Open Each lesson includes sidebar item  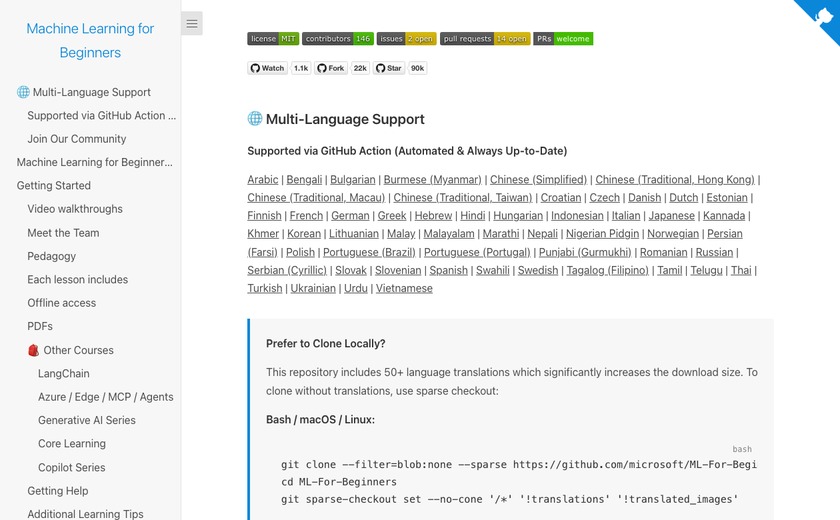(78, 280)
